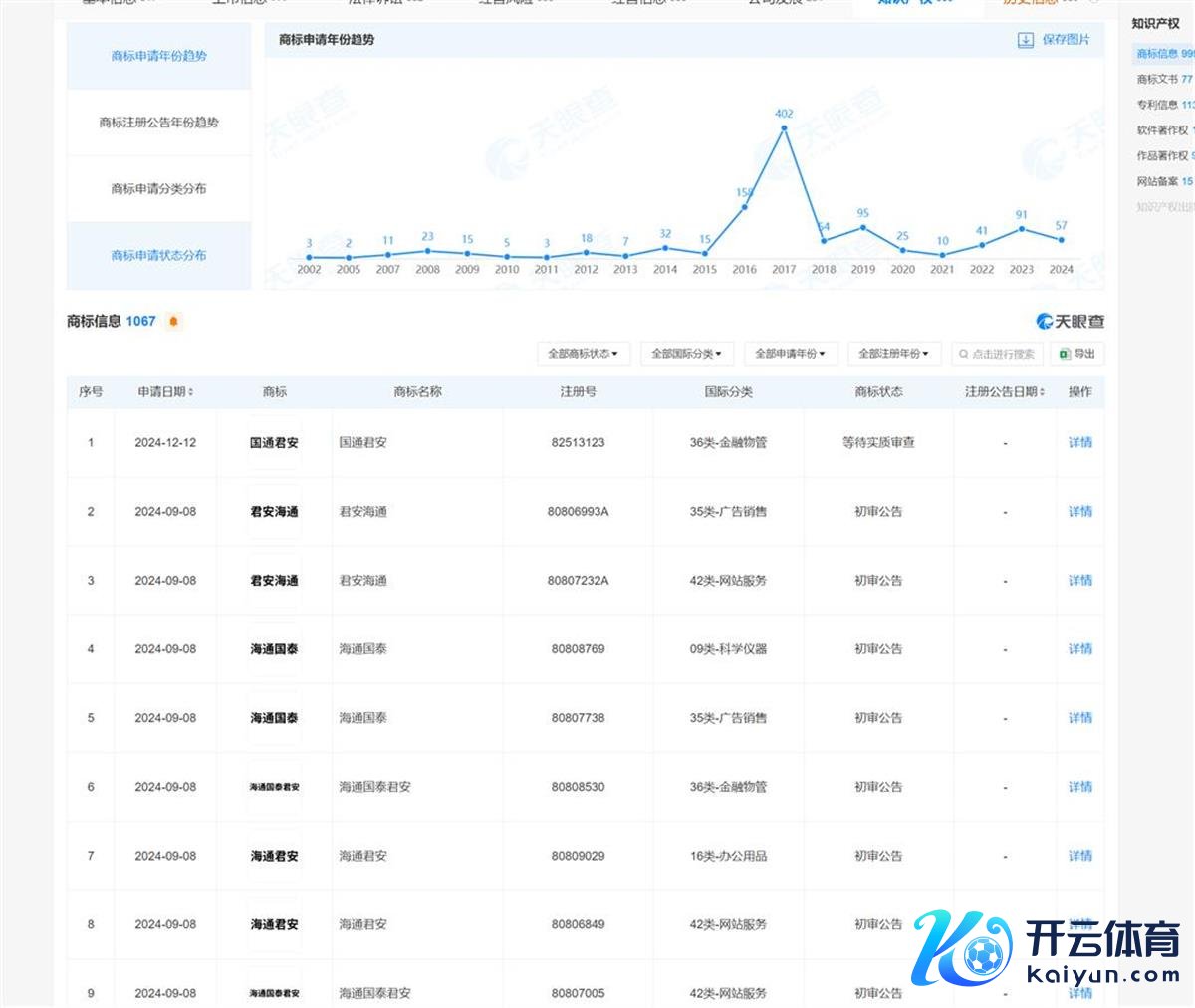Open 详情 link for 海通国泰君安 row 6
This screenshot has width=1195, height=1008.
[x=1079, y=787]
